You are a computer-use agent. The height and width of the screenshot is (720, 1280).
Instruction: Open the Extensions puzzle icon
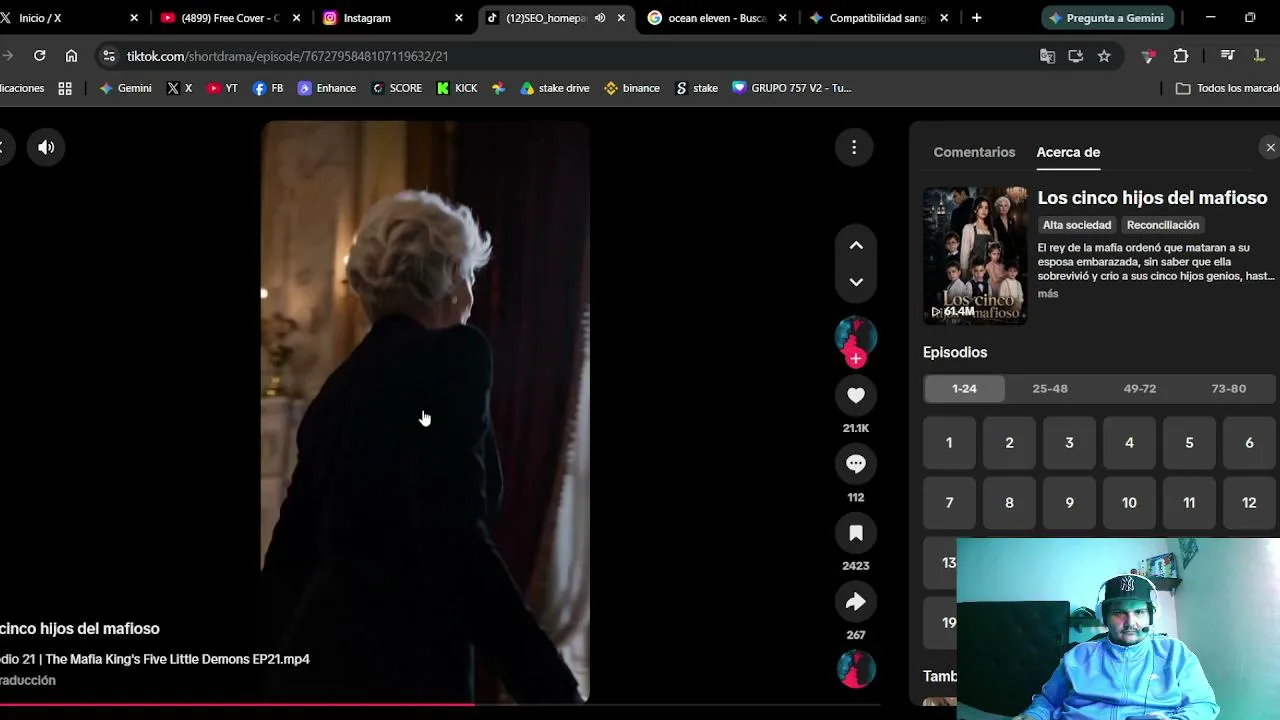1181,56
